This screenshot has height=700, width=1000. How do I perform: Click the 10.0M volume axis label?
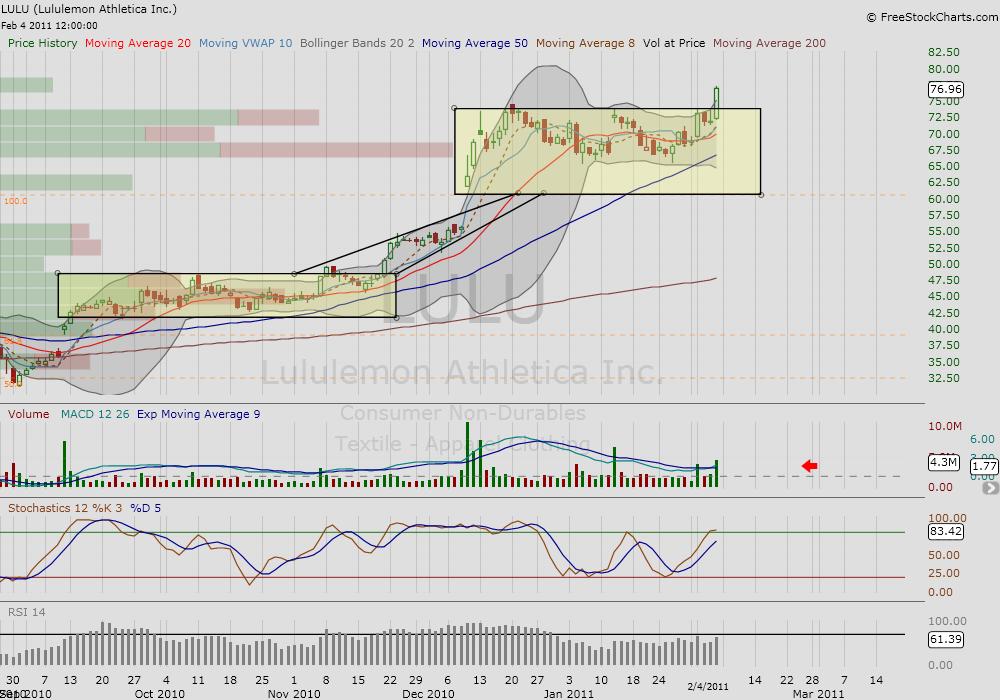tap(945, 426)
